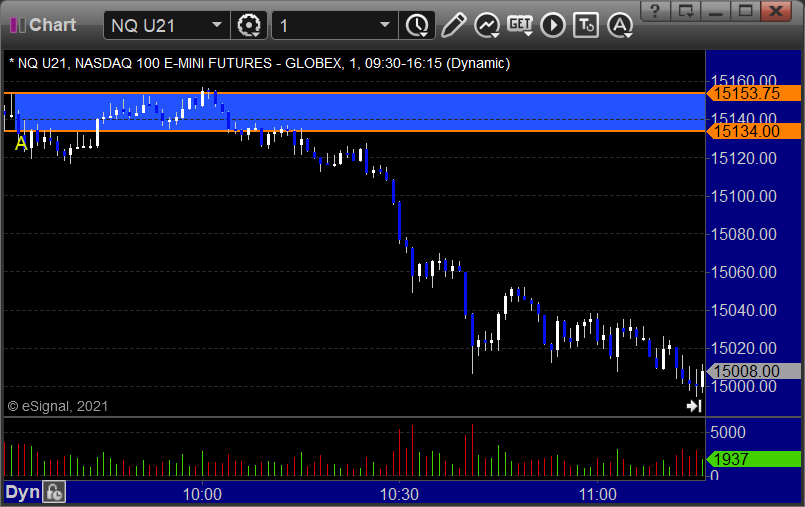805x507 pixels.
Task: Open the time template clock icon
Action: [417, 25]
